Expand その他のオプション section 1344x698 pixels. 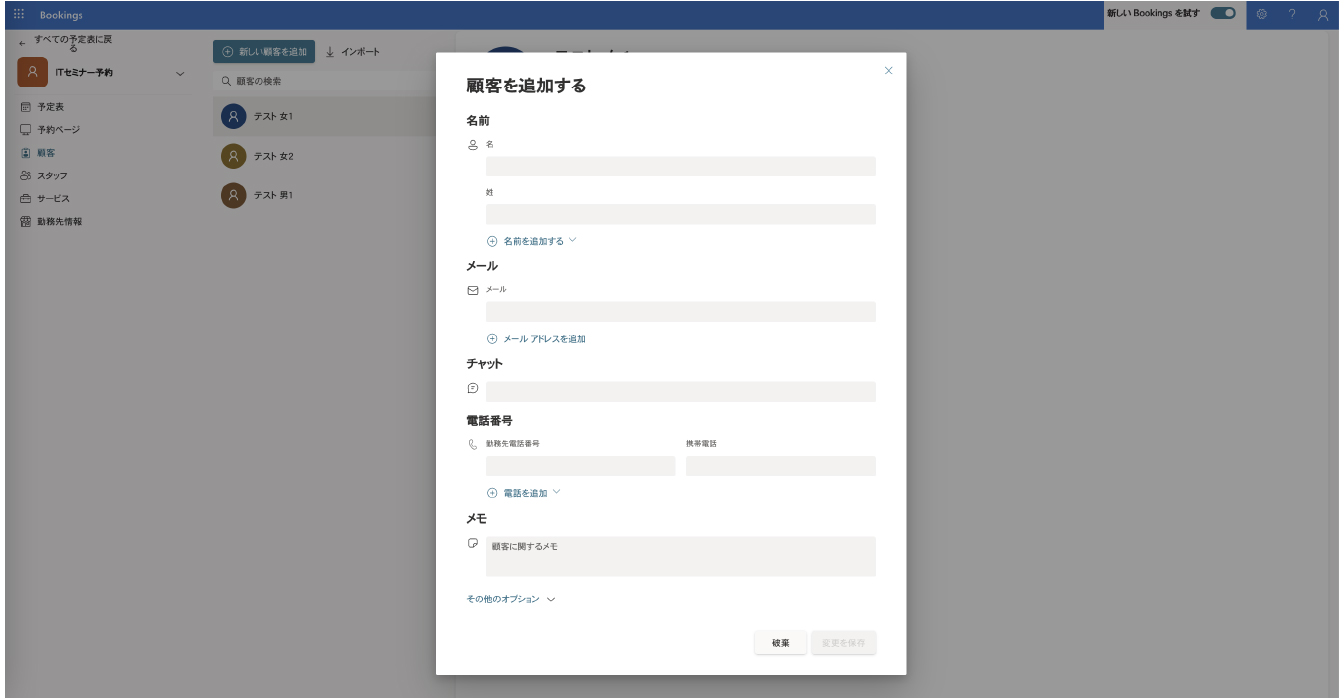[551, 600]
